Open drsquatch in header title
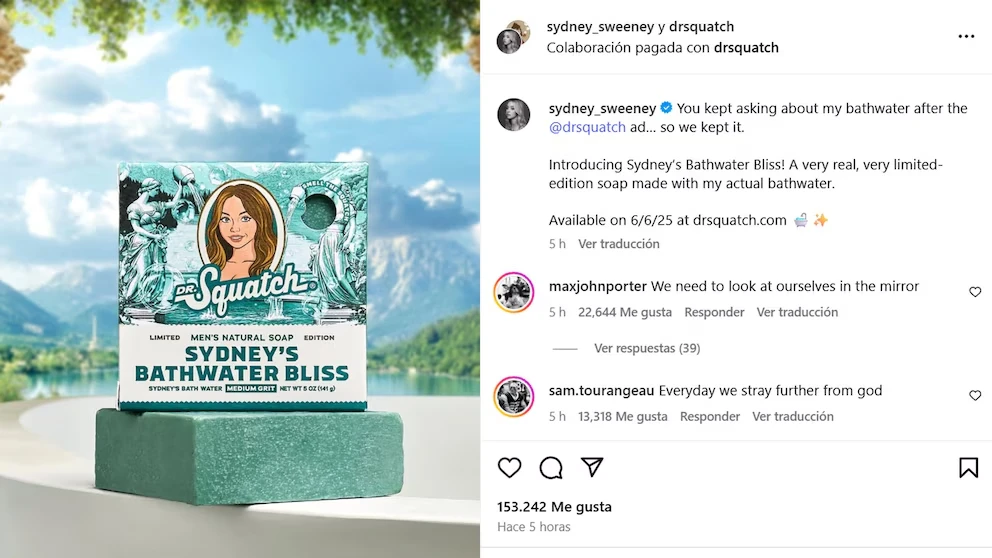 [702, 27]
